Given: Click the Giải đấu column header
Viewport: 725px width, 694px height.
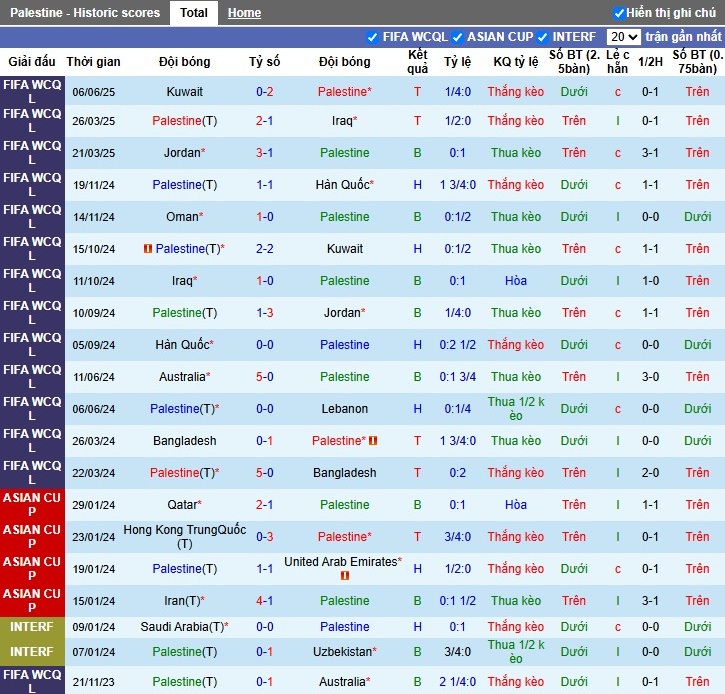Looking at the screenshot, I should (x=32, y=61).
